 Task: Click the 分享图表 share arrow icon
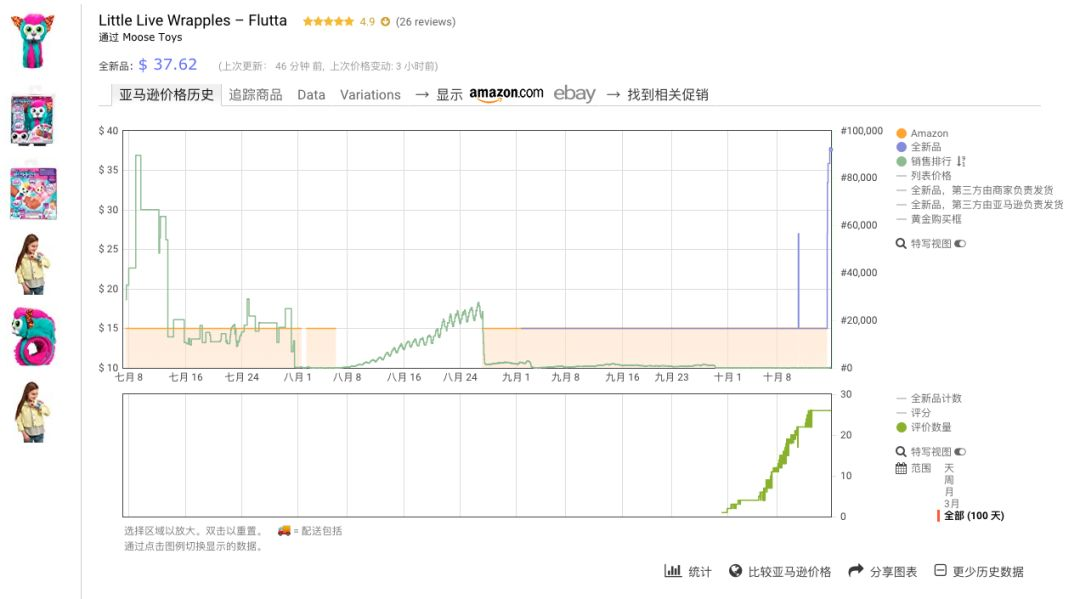pyautogui.click(x=855, y=571)
